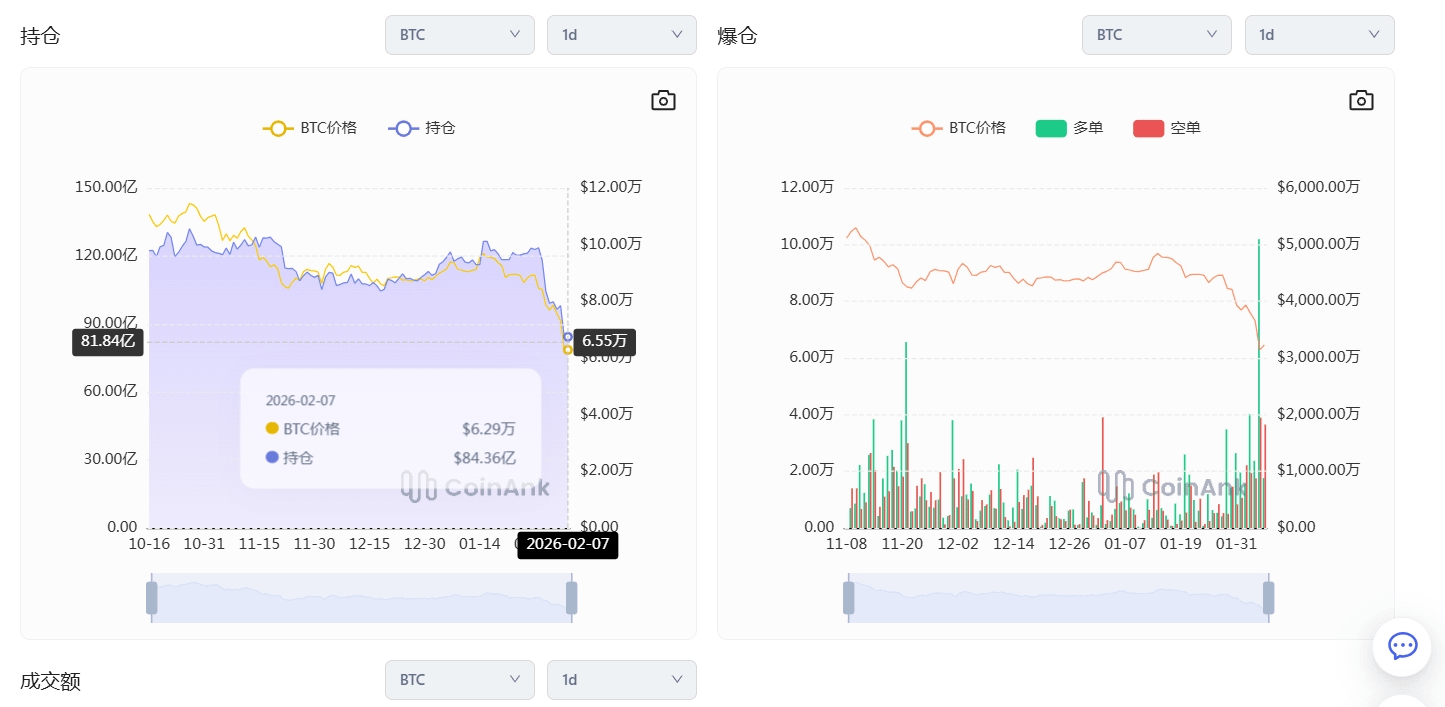The width and height of the screenshot is (1445, 707).
Task: Open the 1d dropdown for 成交额
Action: pyautogui.click(x=621, y=680)
